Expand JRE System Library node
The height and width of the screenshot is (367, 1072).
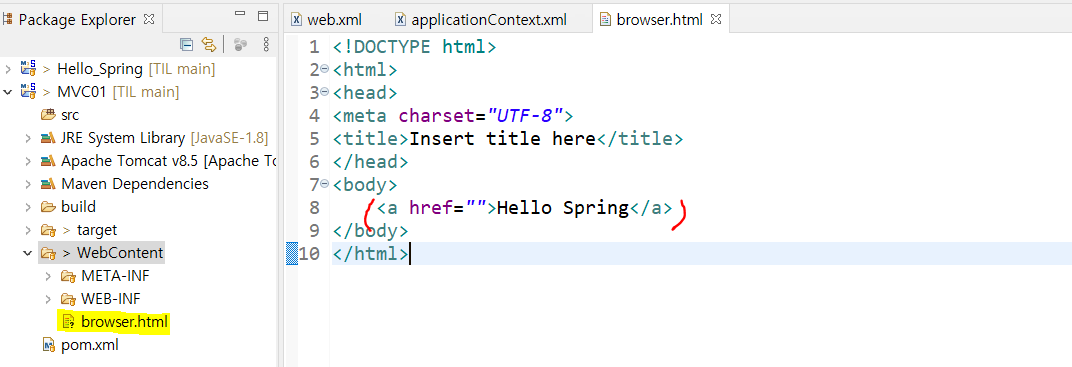coord(28,138)
